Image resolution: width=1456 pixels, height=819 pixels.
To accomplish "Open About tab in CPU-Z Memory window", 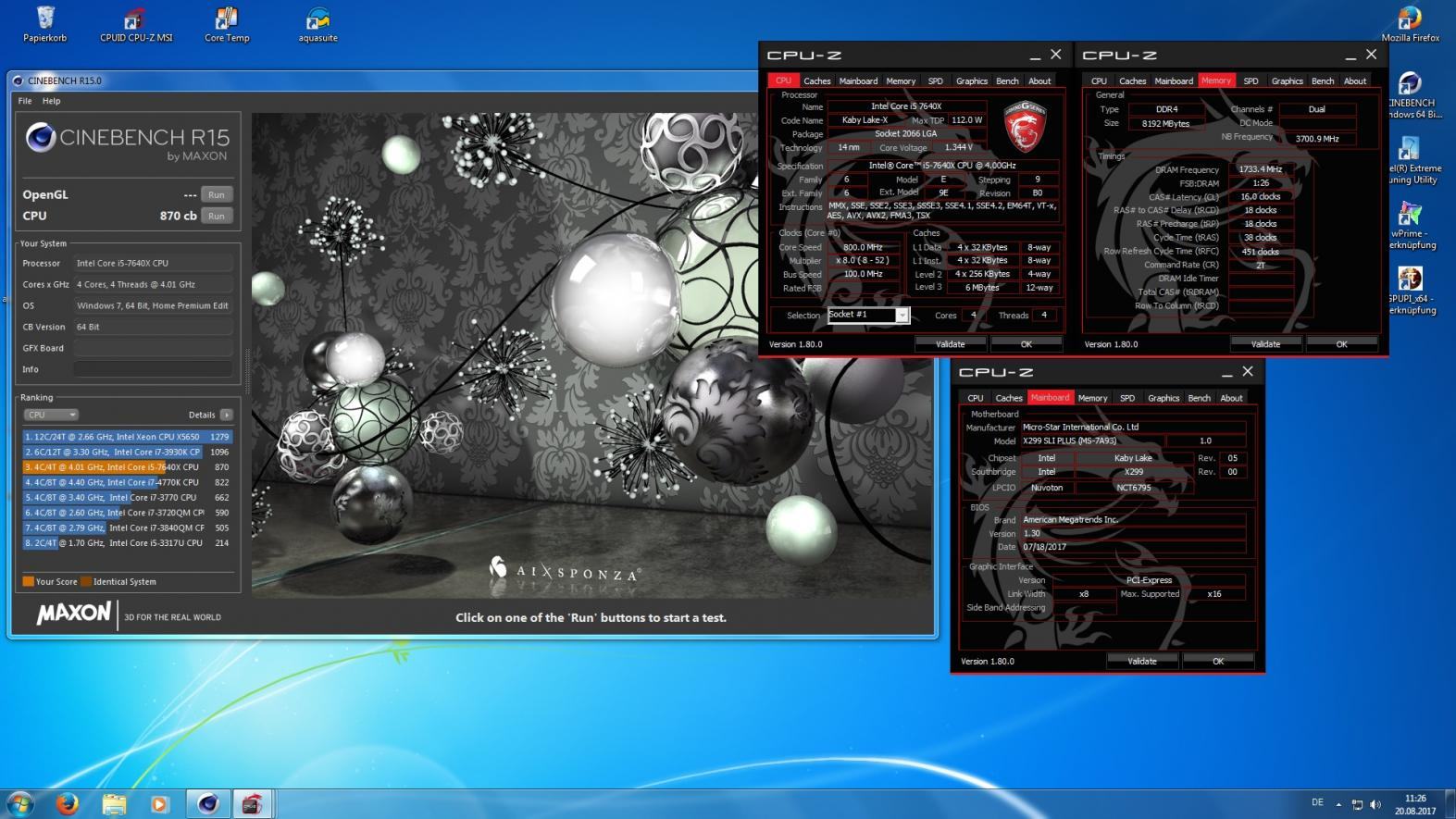I will coord(1355,81).
